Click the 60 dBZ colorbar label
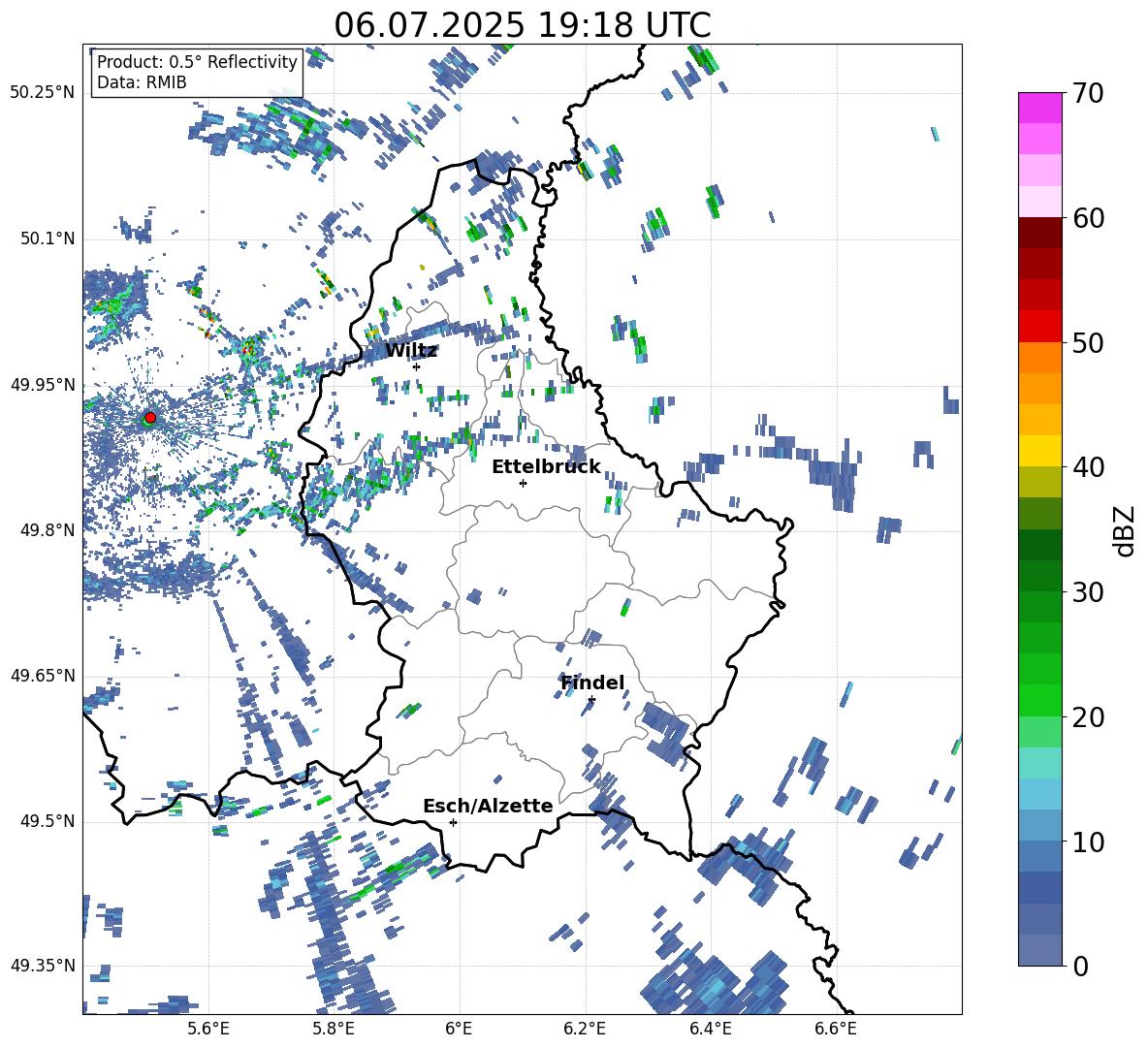1148x1048 pixels. [1088, 218]
